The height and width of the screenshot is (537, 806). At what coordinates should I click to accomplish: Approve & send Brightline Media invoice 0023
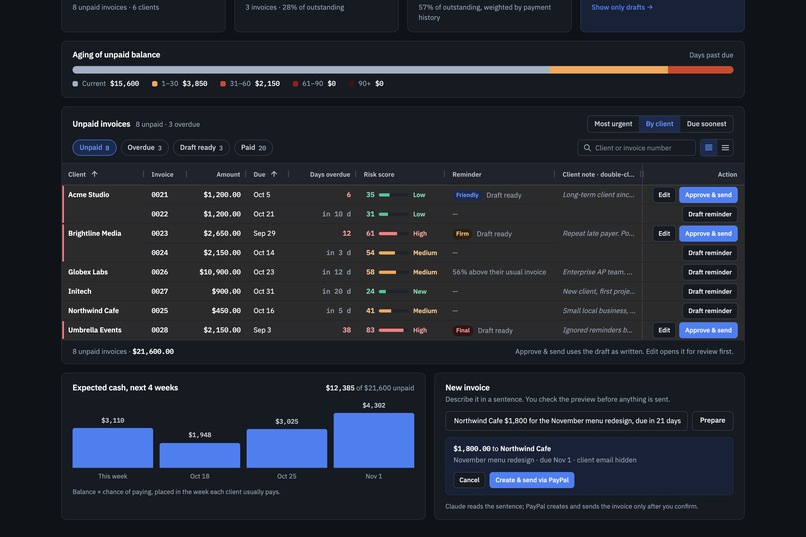(708, 233)
